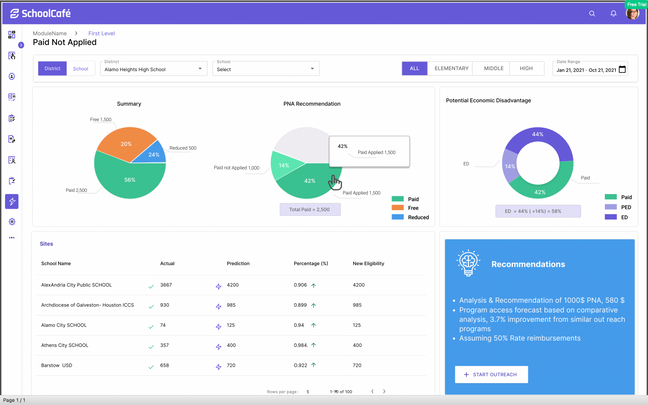Open the document with pencil sidebar icon
Viewport: 648px width, 405px height.
point(12,139)
